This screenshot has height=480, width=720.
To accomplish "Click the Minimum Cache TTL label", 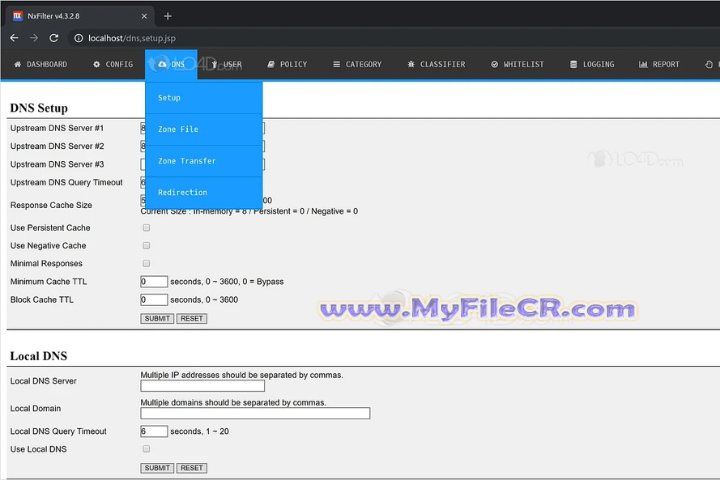I will click(48, 282).
